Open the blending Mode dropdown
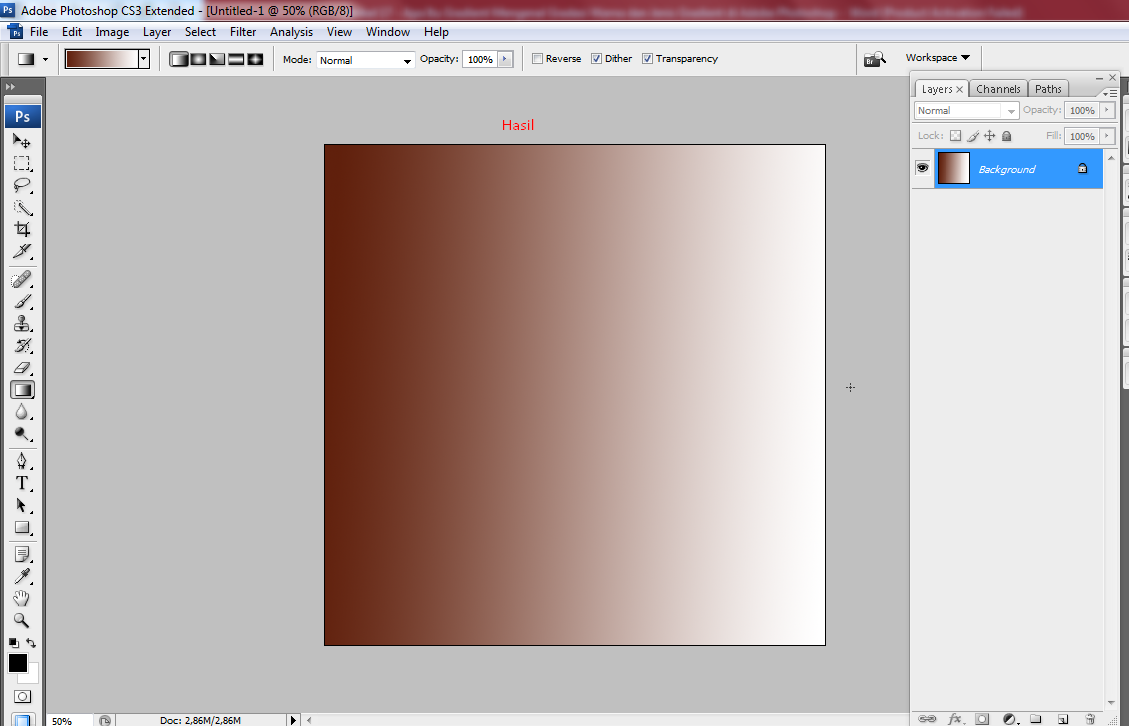Viewport: 1129px width, 726px height. pyautogui.click(x=408, y=60)
